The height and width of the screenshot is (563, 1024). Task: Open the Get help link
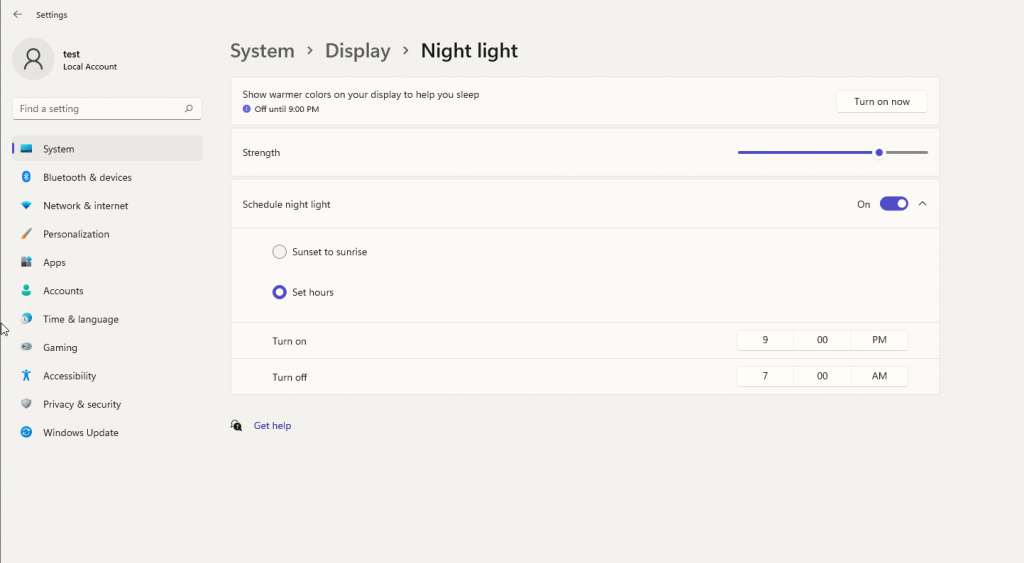(x=272, y=425)
